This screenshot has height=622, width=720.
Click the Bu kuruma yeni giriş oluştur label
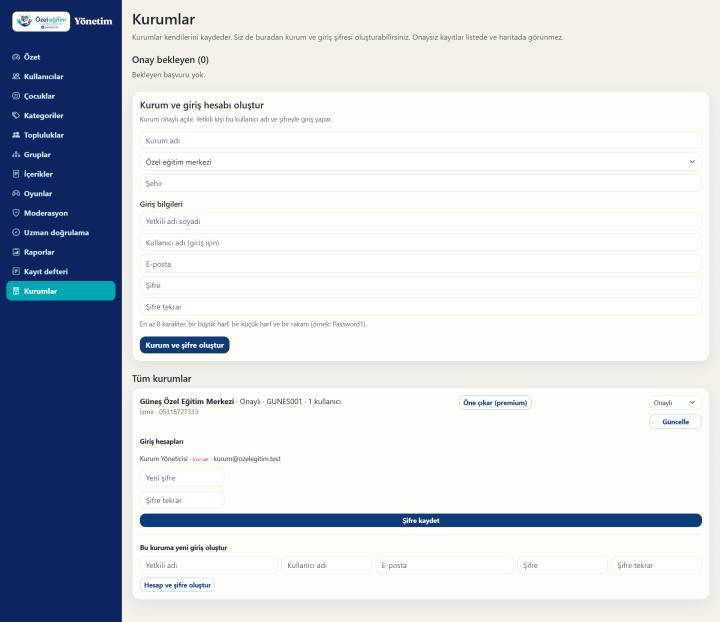pos(183,548)
